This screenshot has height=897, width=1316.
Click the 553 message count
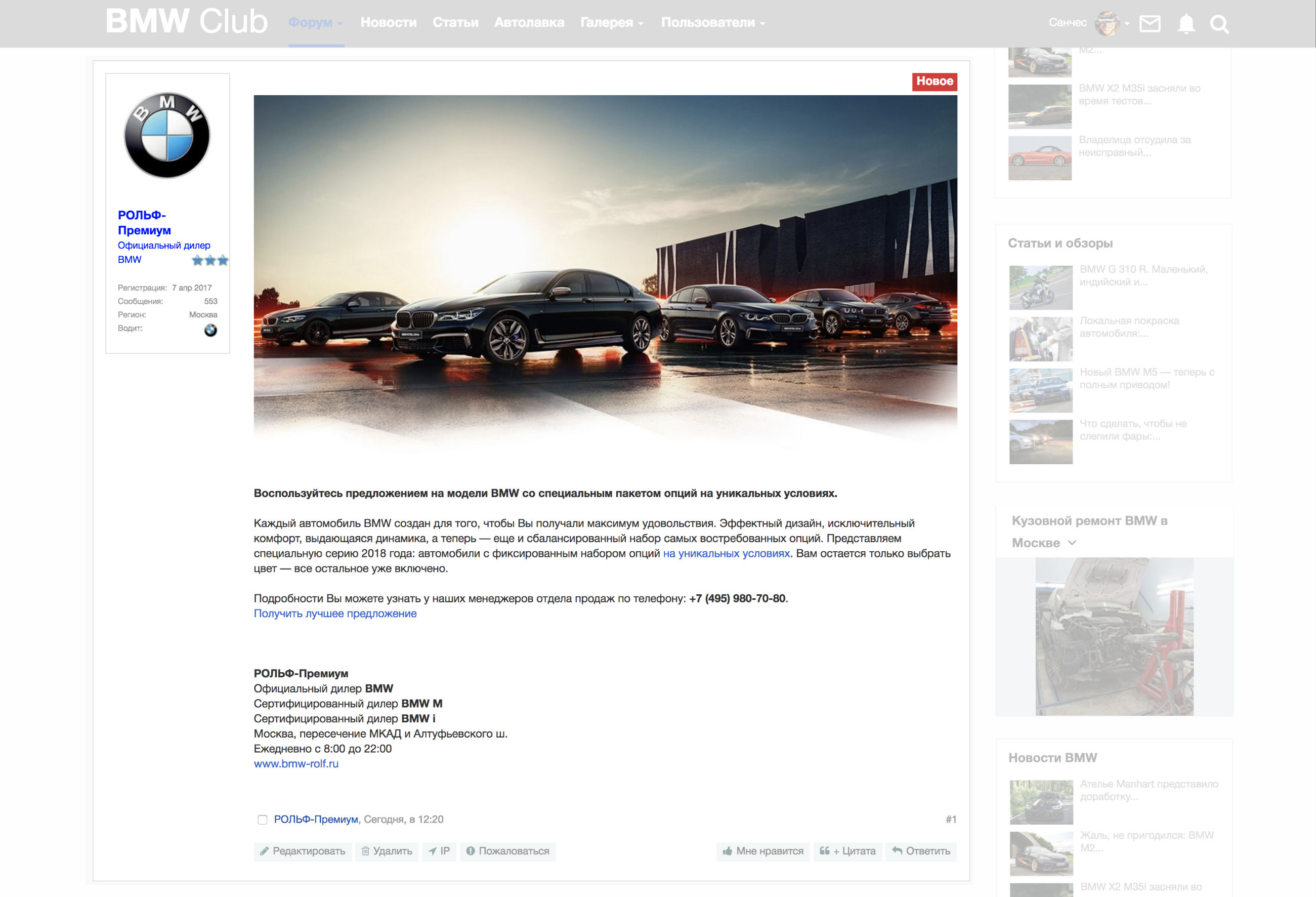pos(210,302)
